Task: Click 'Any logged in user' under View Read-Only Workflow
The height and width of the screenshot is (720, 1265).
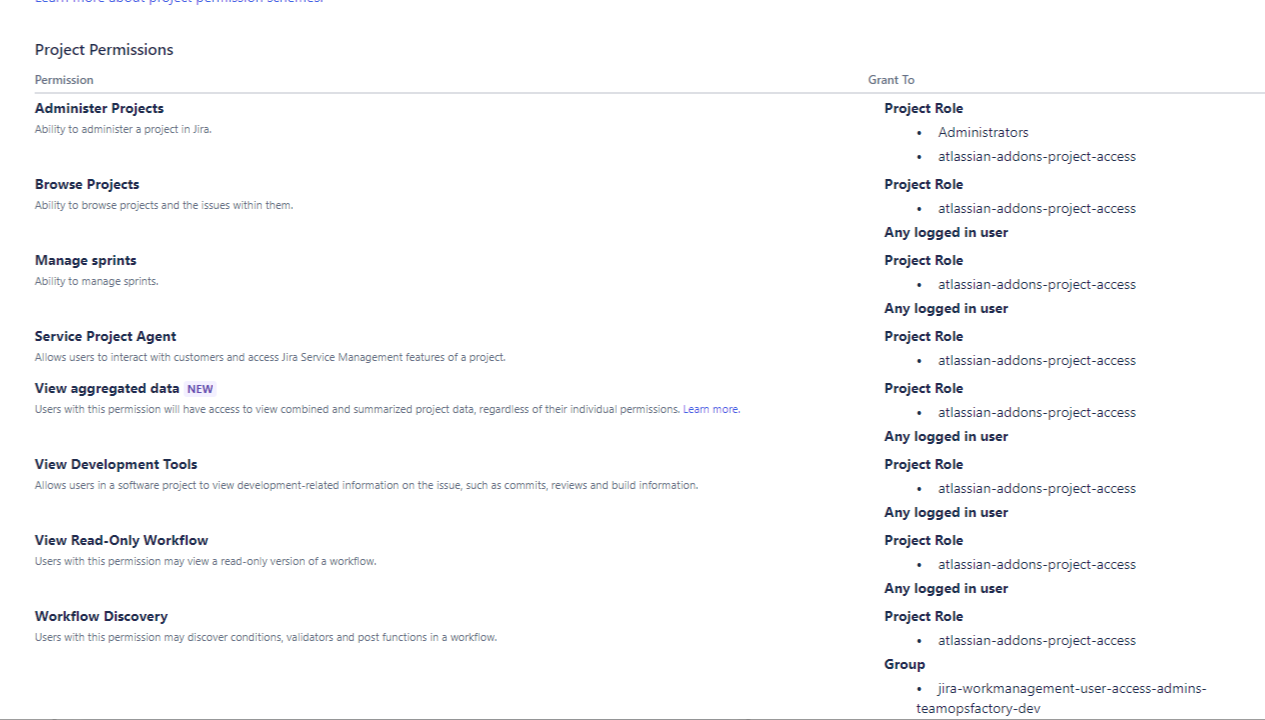Action: (946, 588)
